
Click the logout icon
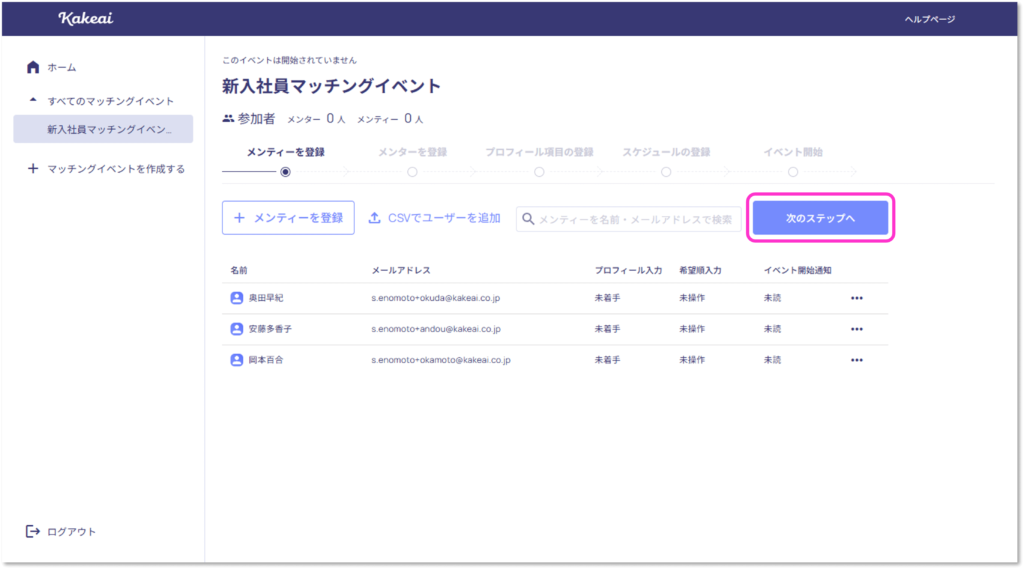(33, 531)
